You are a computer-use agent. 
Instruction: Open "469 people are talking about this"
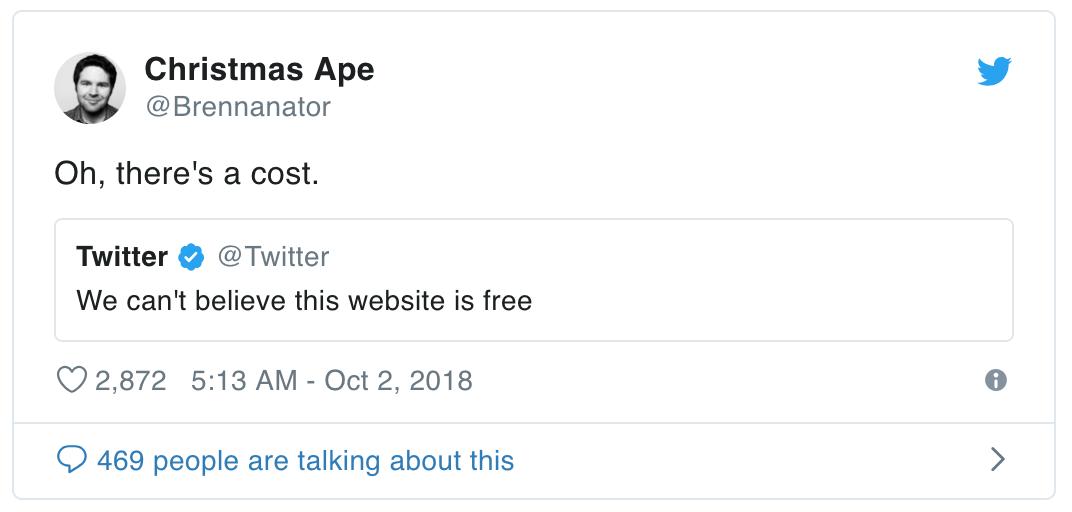click(x=305, y=461)
